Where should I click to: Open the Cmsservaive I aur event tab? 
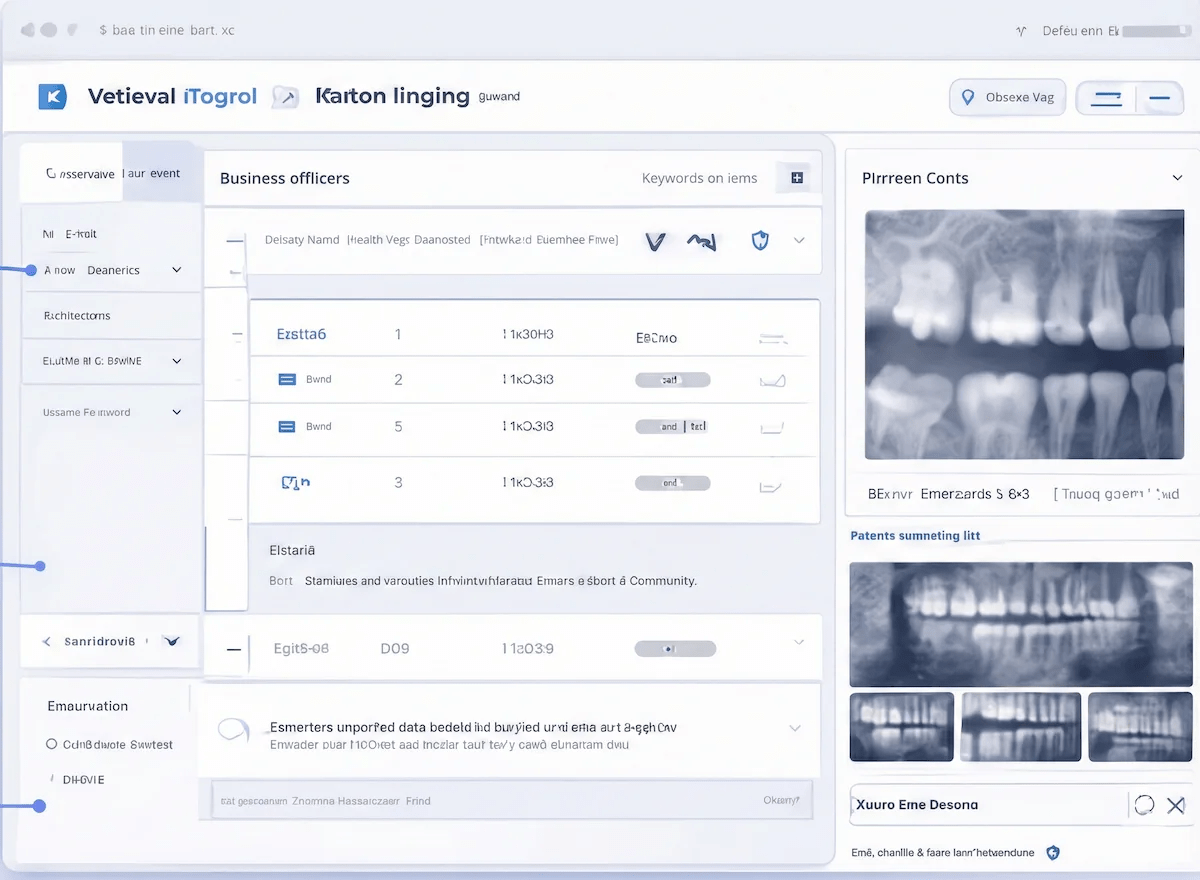(x=112, y=173)
